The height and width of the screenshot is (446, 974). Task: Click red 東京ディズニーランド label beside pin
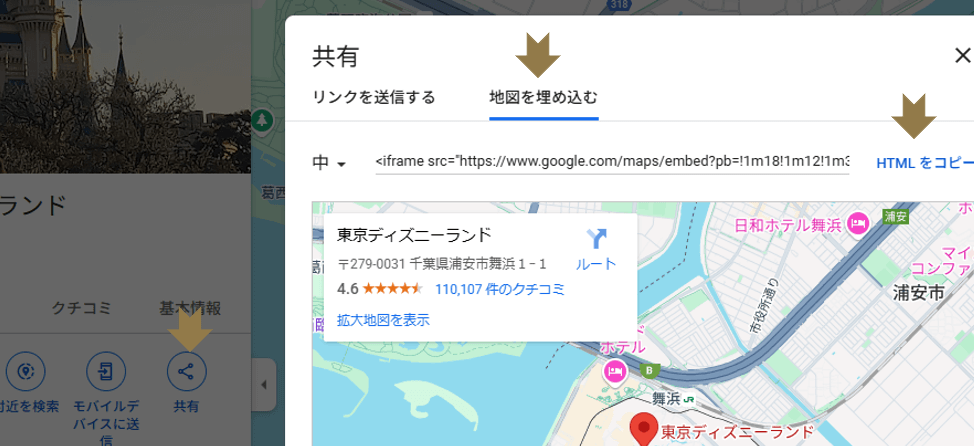[x=737, y=431]
